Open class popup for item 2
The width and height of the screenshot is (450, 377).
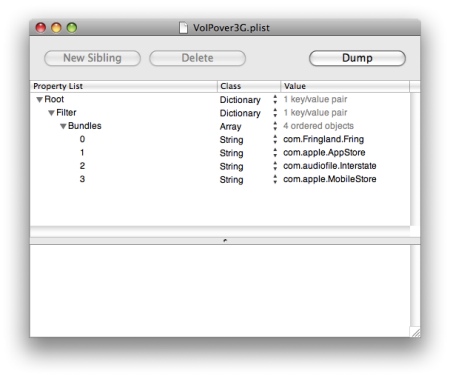[x=275, y=166]
